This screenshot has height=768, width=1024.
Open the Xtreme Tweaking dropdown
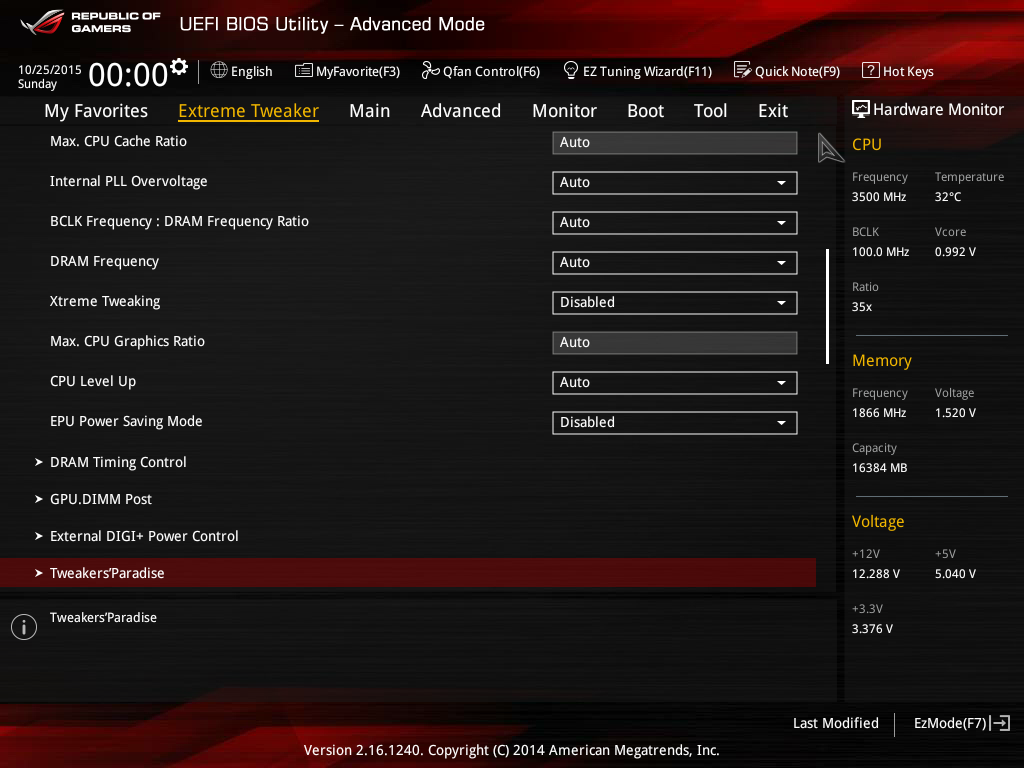tap(674, 302)
